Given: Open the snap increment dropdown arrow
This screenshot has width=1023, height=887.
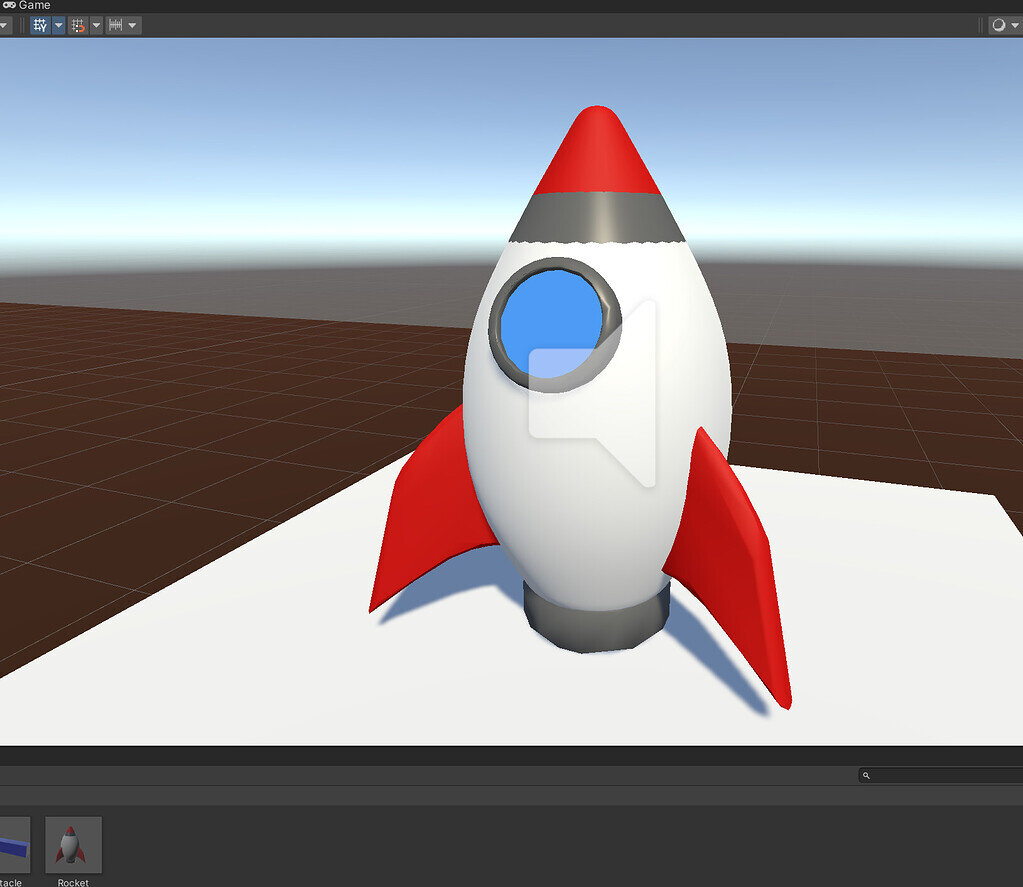Looking at the screenshot, I should 132,25.
